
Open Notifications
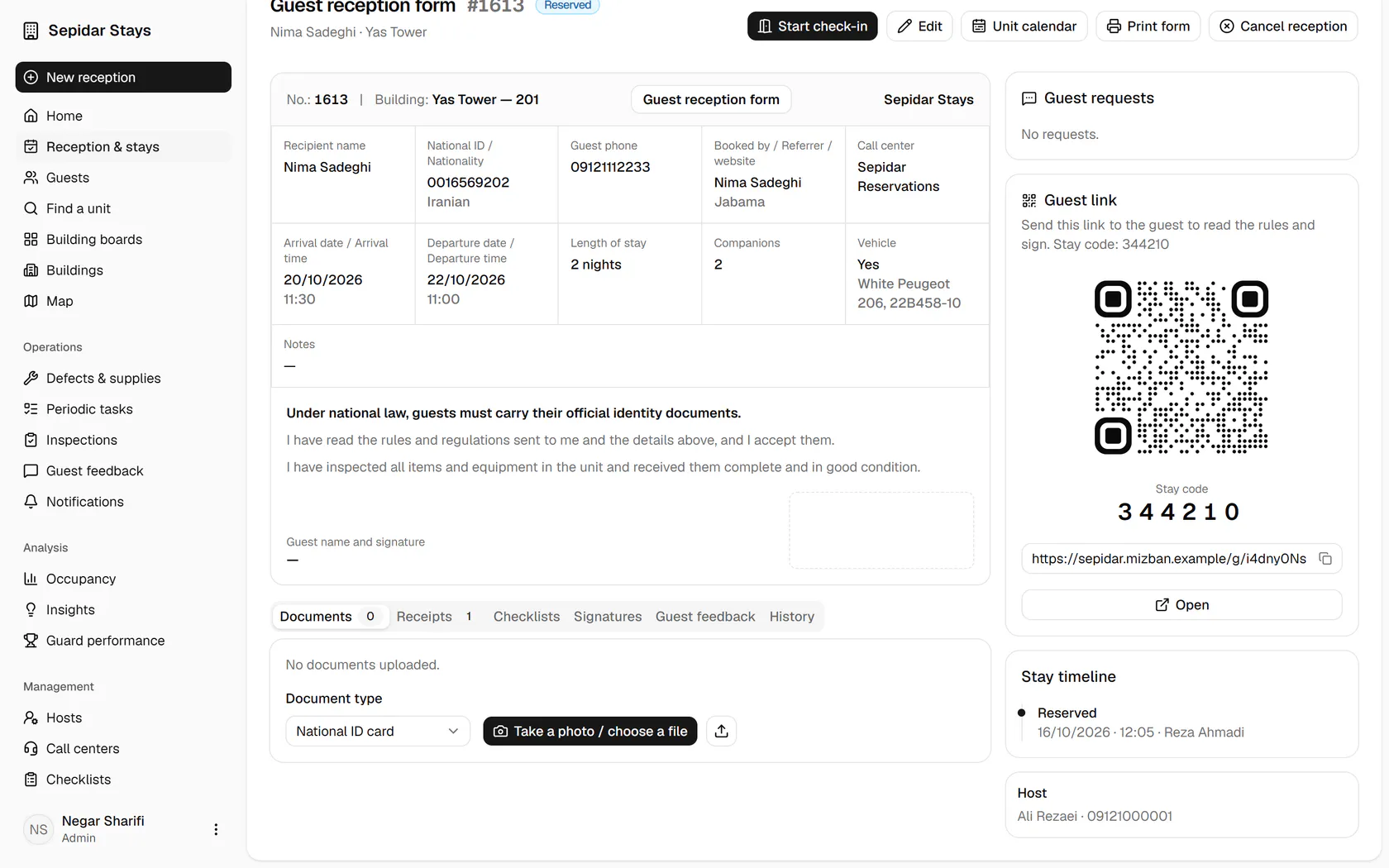click(x=123, y=502)
